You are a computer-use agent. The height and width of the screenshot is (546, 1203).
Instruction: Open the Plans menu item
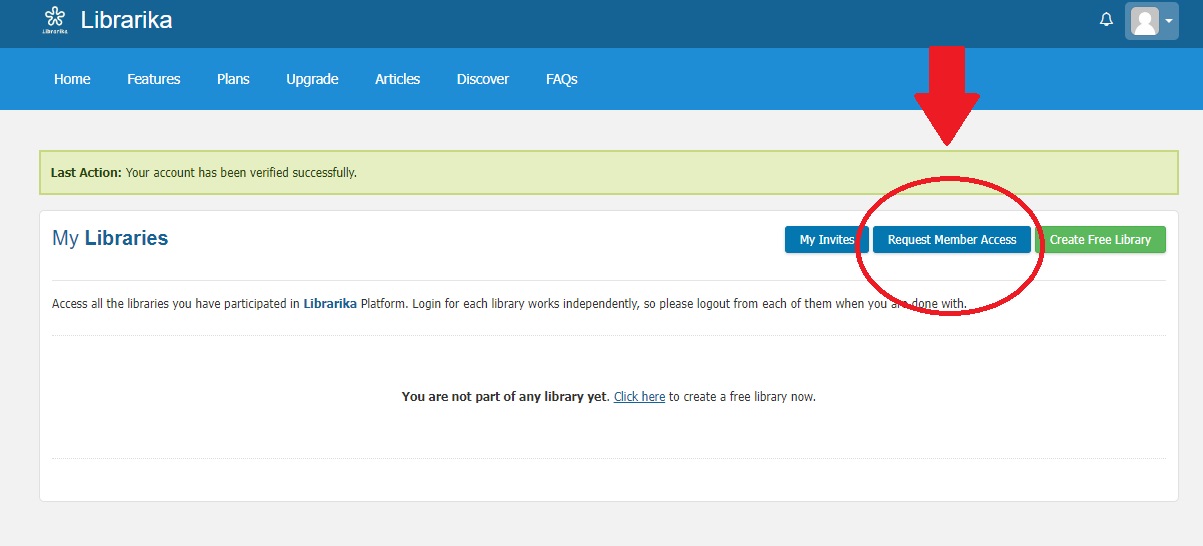233,79
